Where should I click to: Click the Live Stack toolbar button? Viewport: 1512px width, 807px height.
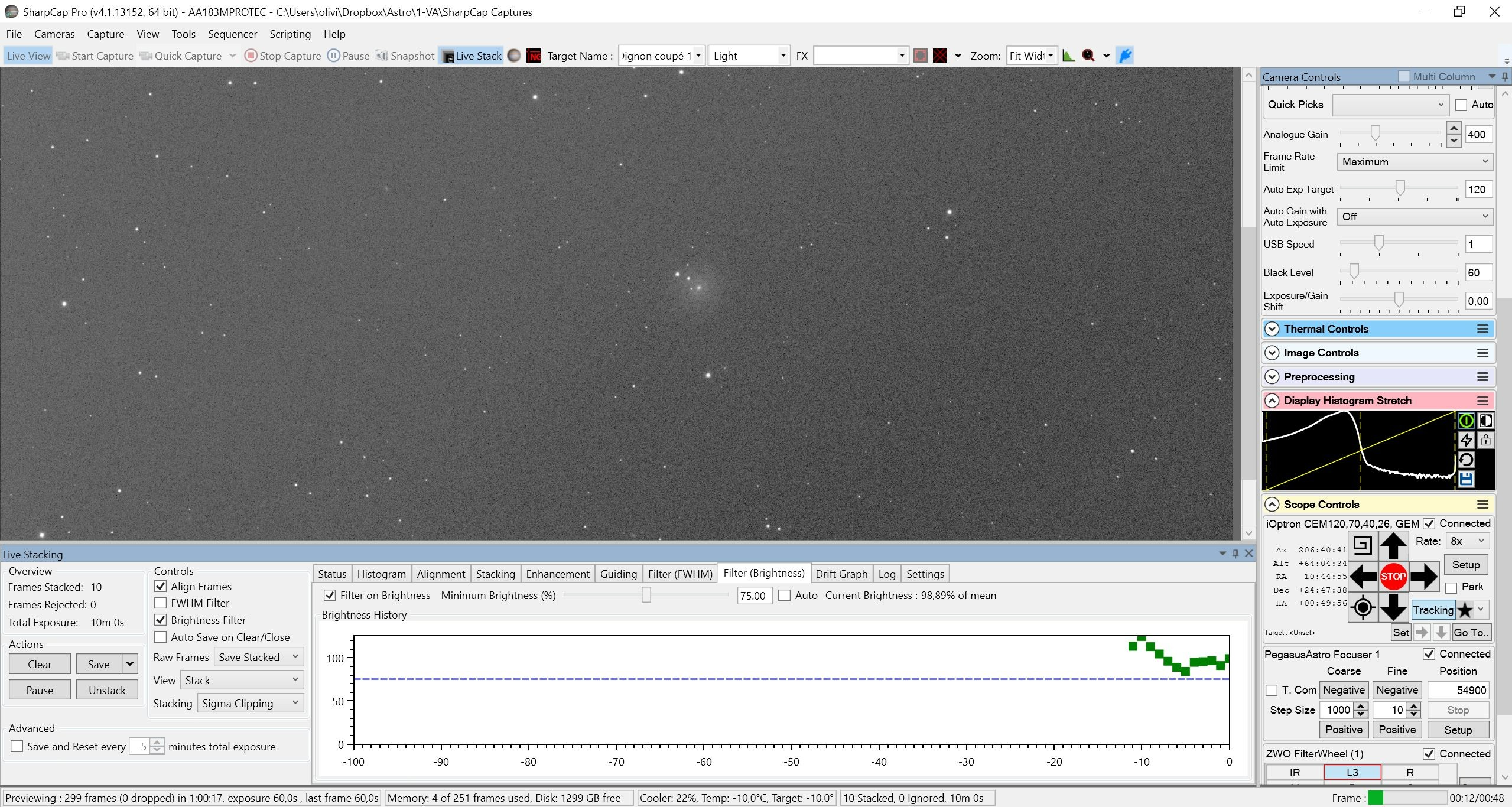coord(472,56)
